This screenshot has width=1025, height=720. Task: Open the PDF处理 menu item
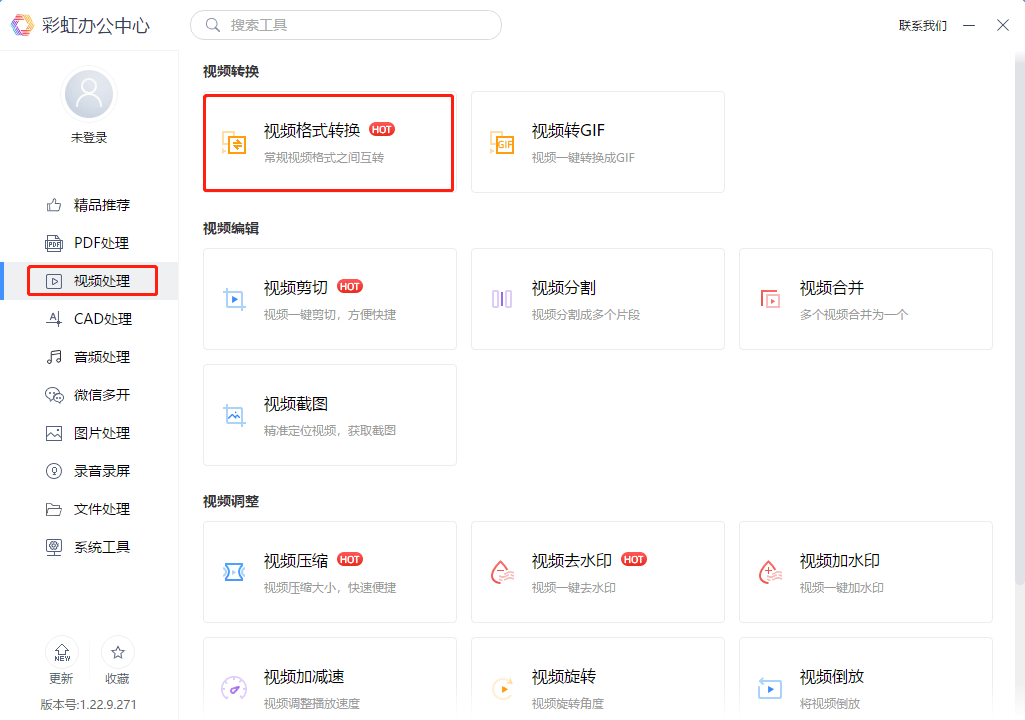coord(90,243)
